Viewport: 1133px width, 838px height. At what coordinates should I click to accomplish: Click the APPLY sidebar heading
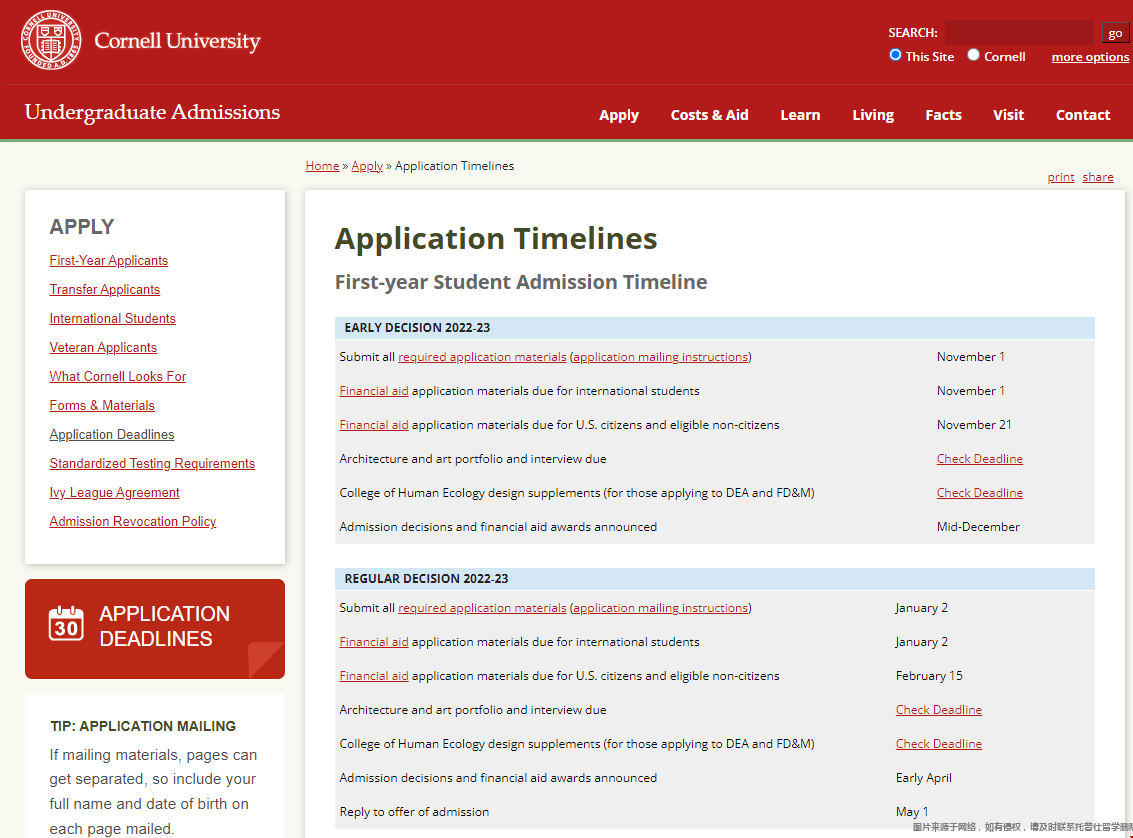point(82,227)
